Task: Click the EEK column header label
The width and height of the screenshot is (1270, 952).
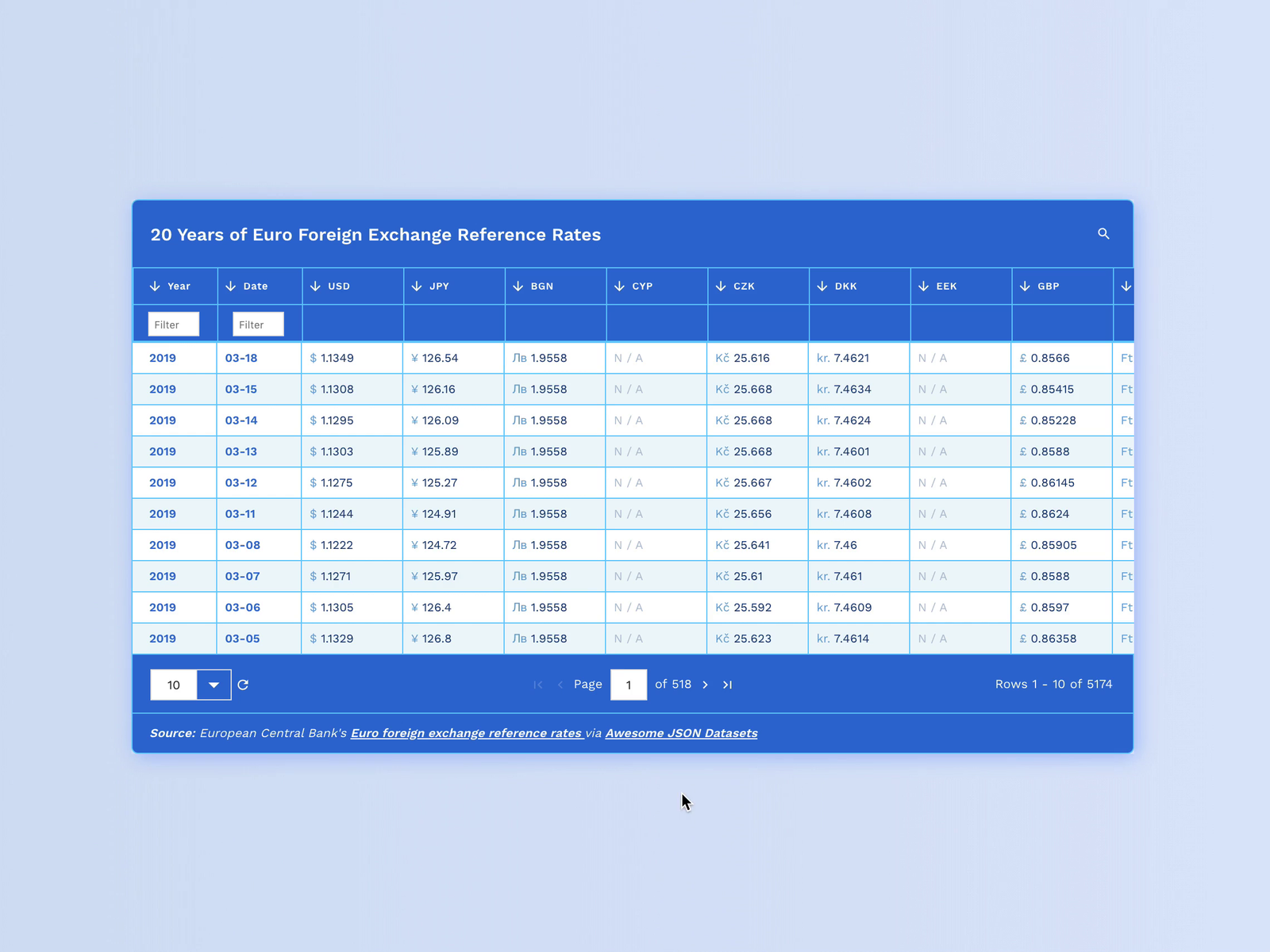Action: tap(946, 286)
